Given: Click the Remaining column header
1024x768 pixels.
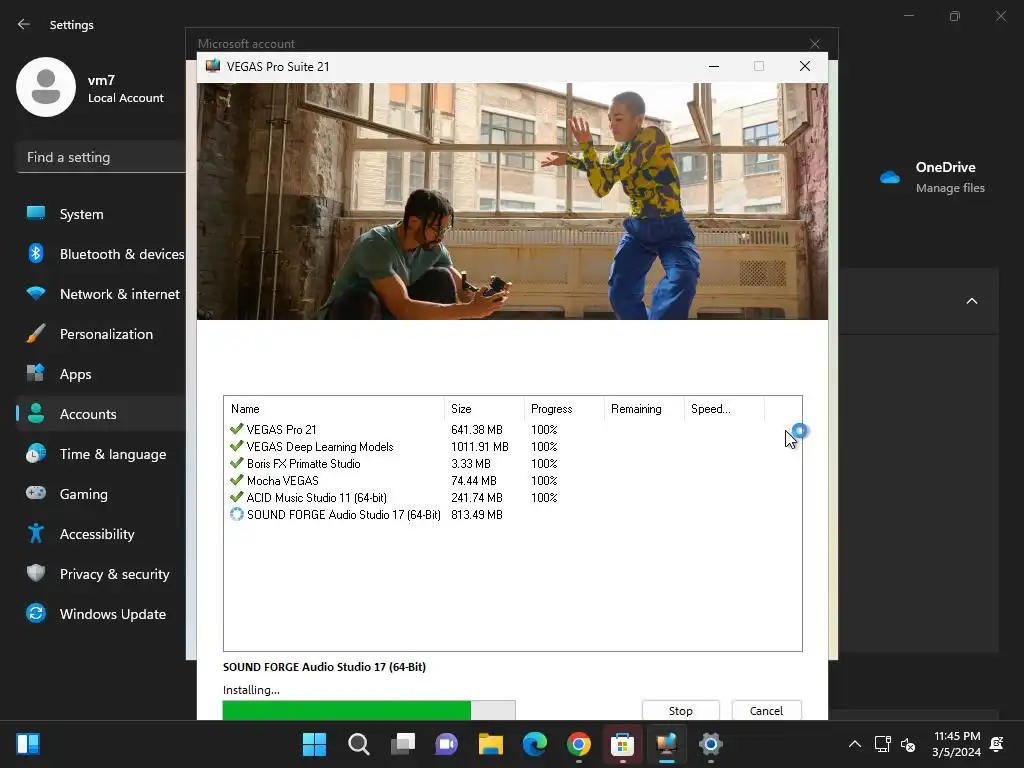Looking at the screenshot, I should [x=644, y=409].
